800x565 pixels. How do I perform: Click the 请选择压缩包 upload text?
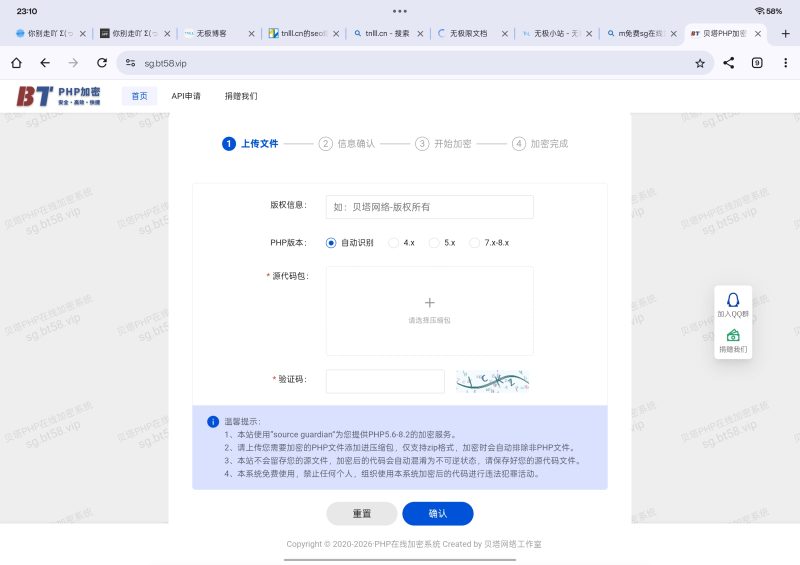coord(430,321)
